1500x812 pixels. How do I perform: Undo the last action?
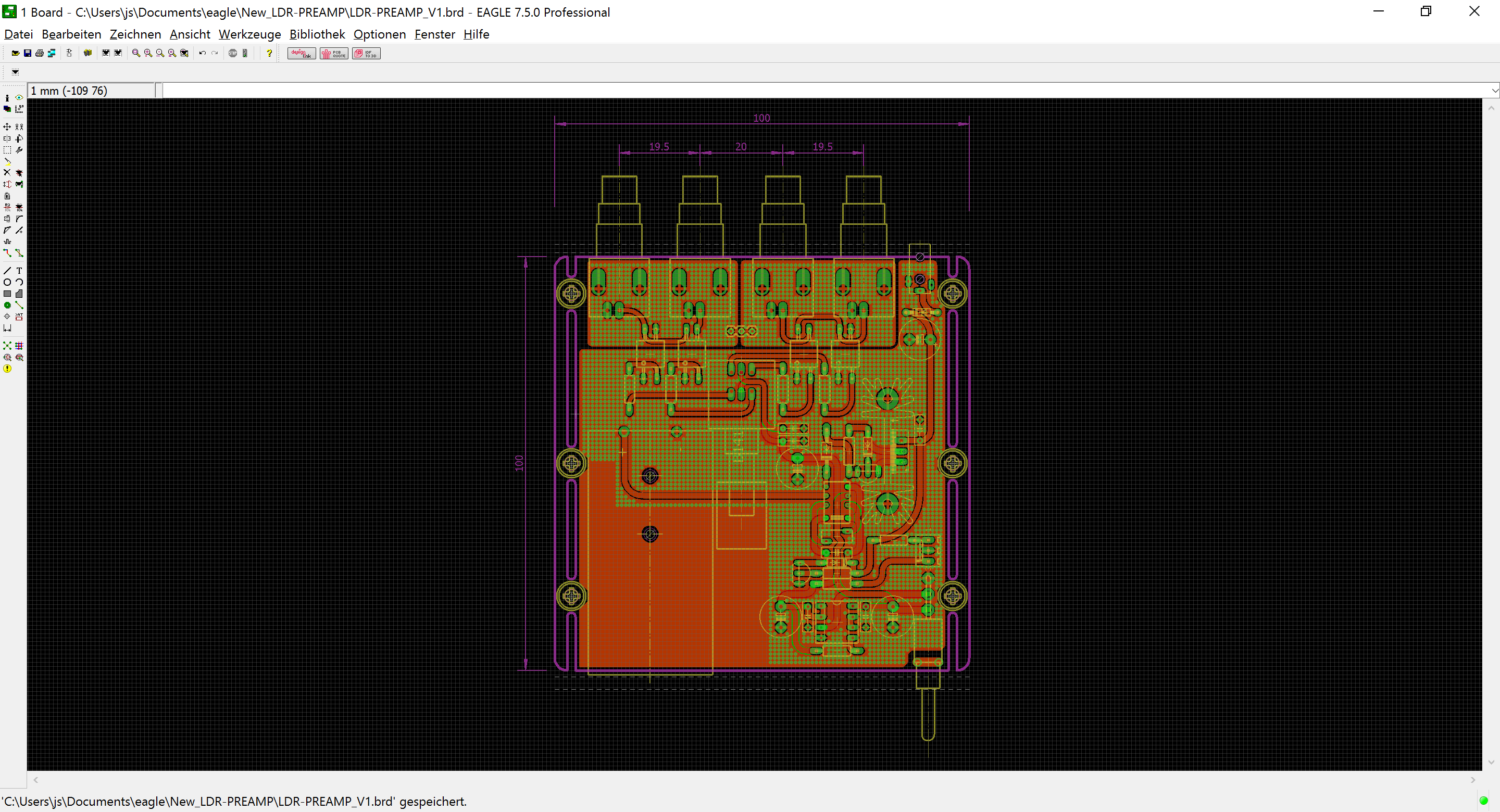pyautogui.click(x=203, y=53)
